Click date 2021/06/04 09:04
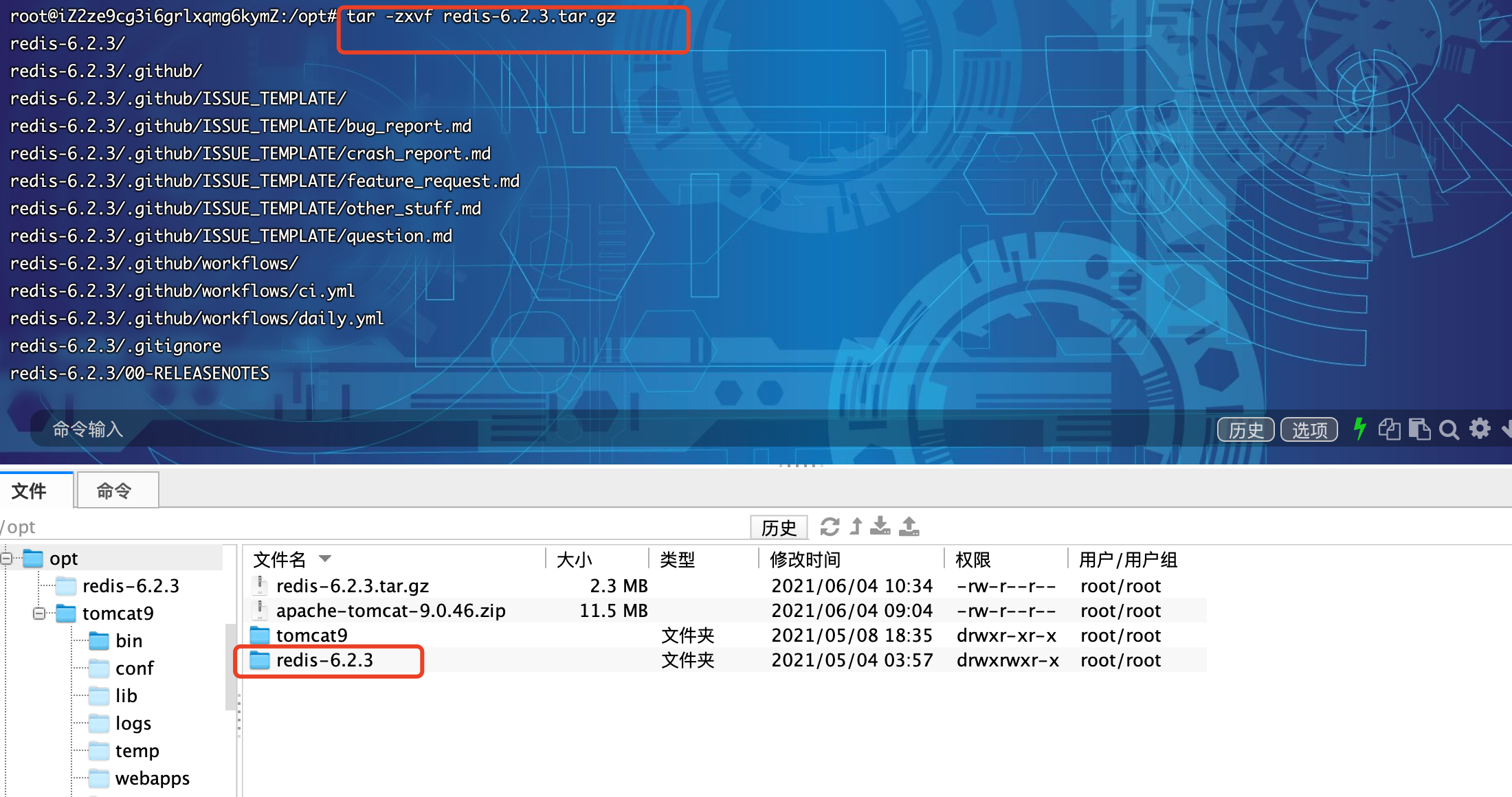This screenshot has height=797, width=1512. point(852,610)
